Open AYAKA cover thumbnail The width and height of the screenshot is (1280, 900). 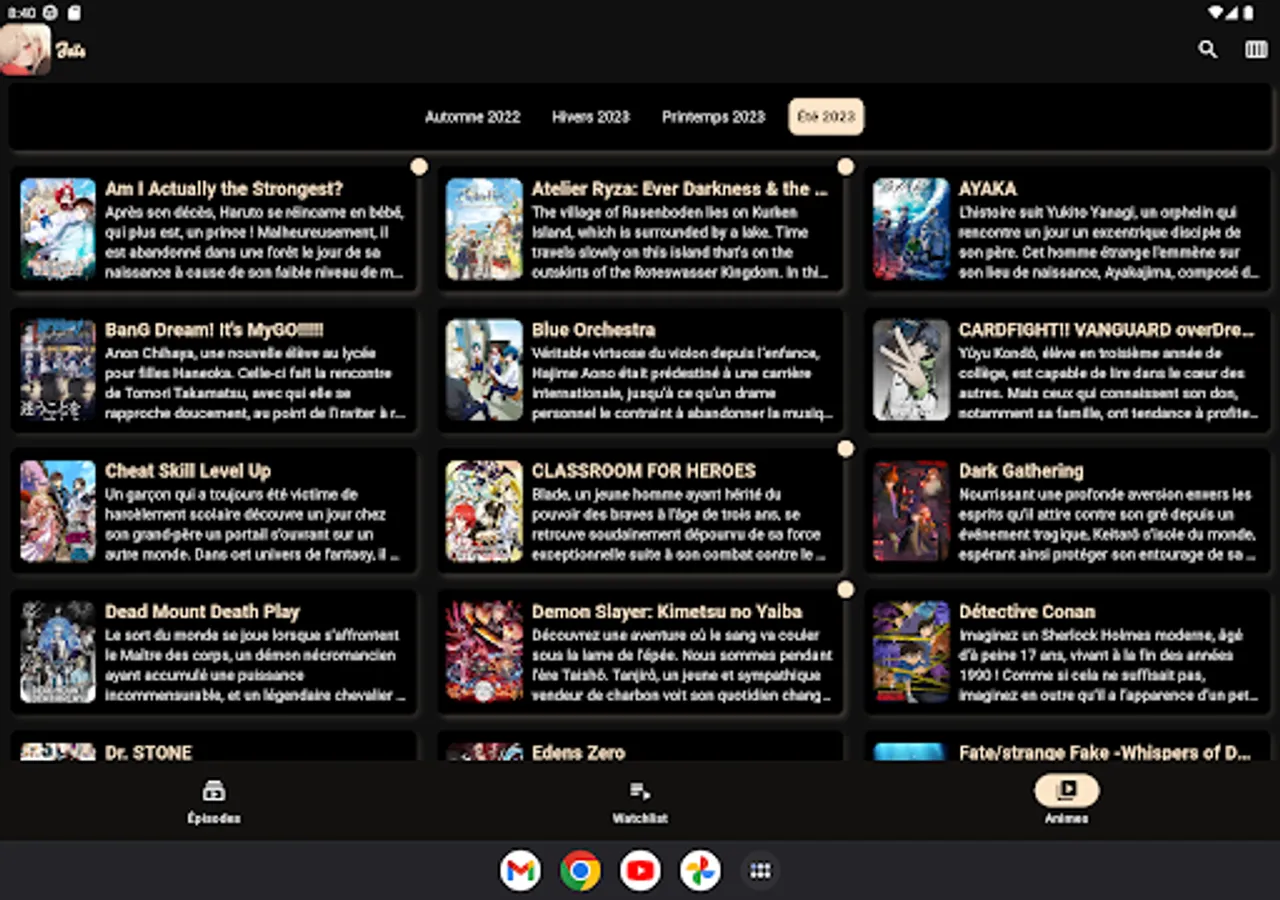point(911,229)
